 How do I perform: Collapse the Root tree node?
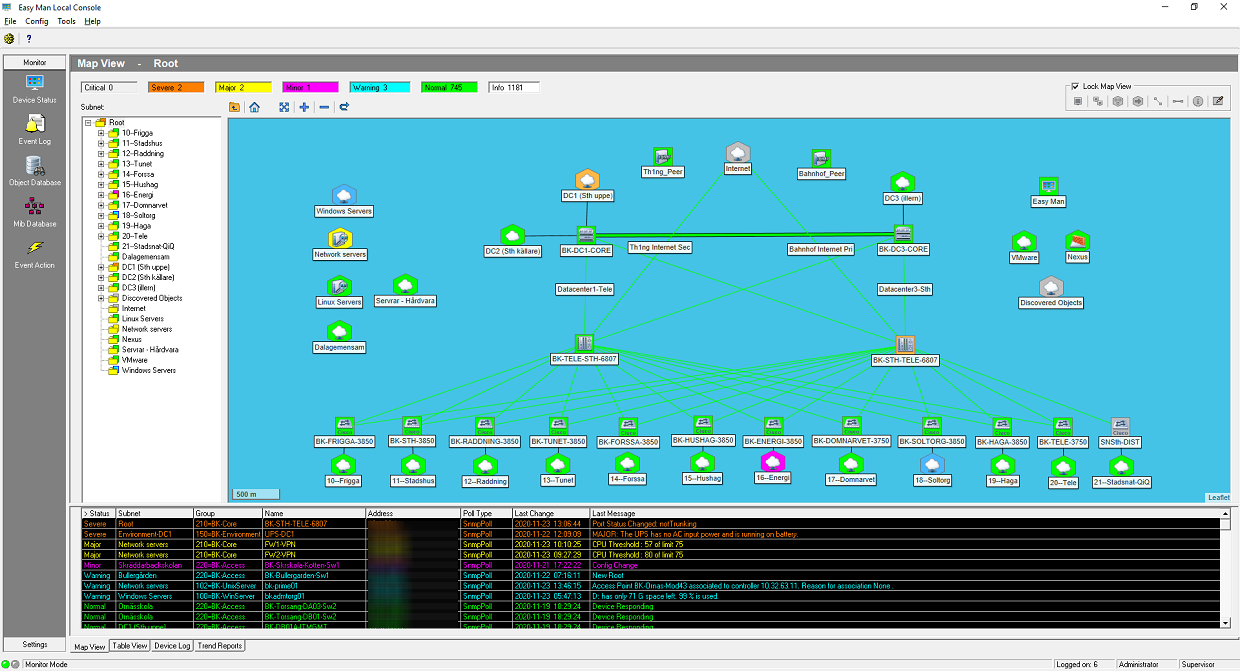[x=89, y=123]
